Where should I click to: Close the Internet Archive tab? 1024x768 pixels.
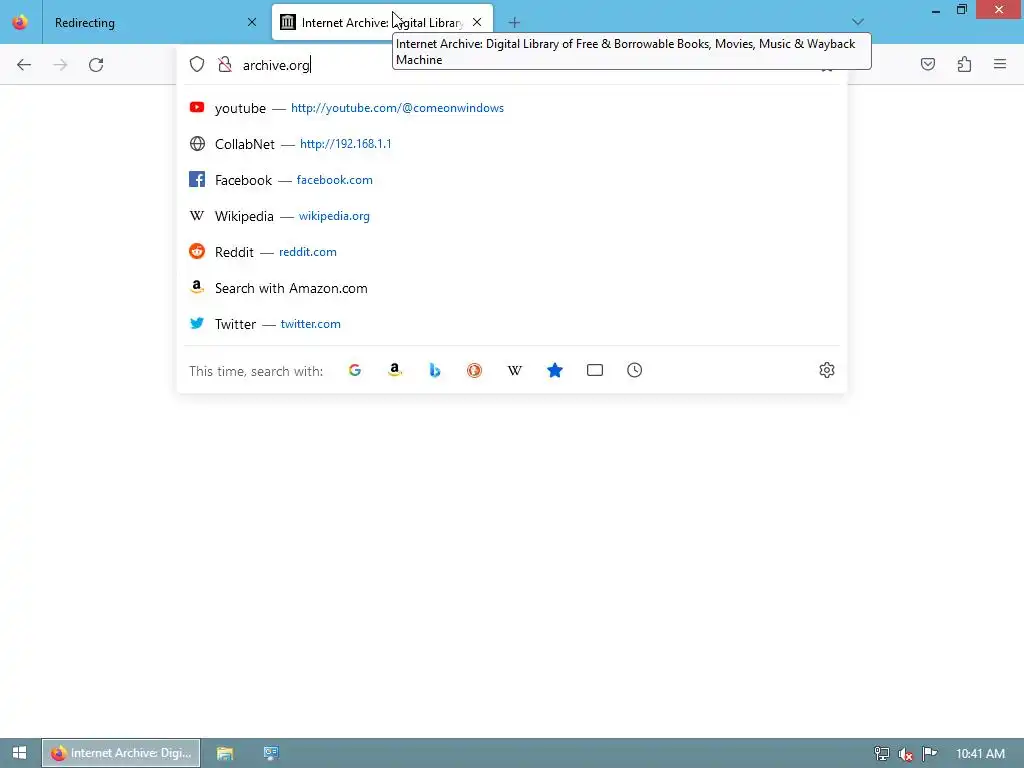coord(477,22)
